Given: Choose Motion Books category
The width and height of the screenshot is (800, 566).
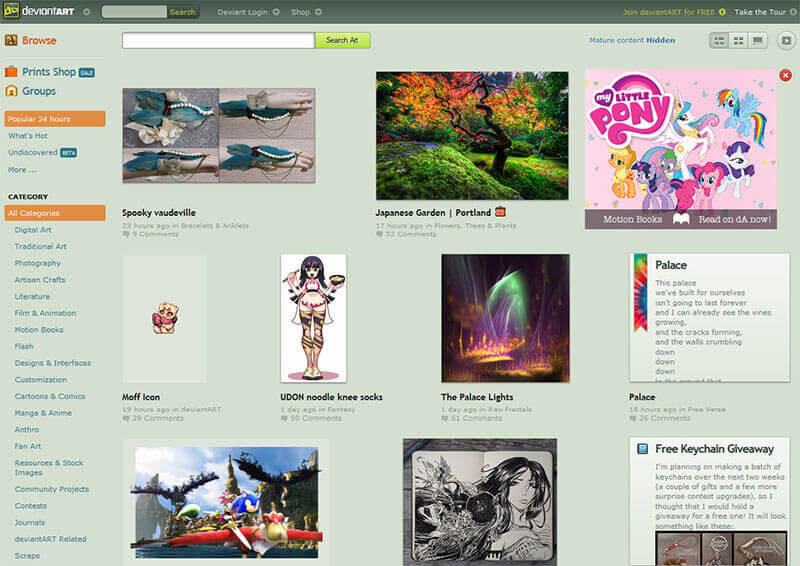Looking at the screenshot, I should tap(39, 330).
